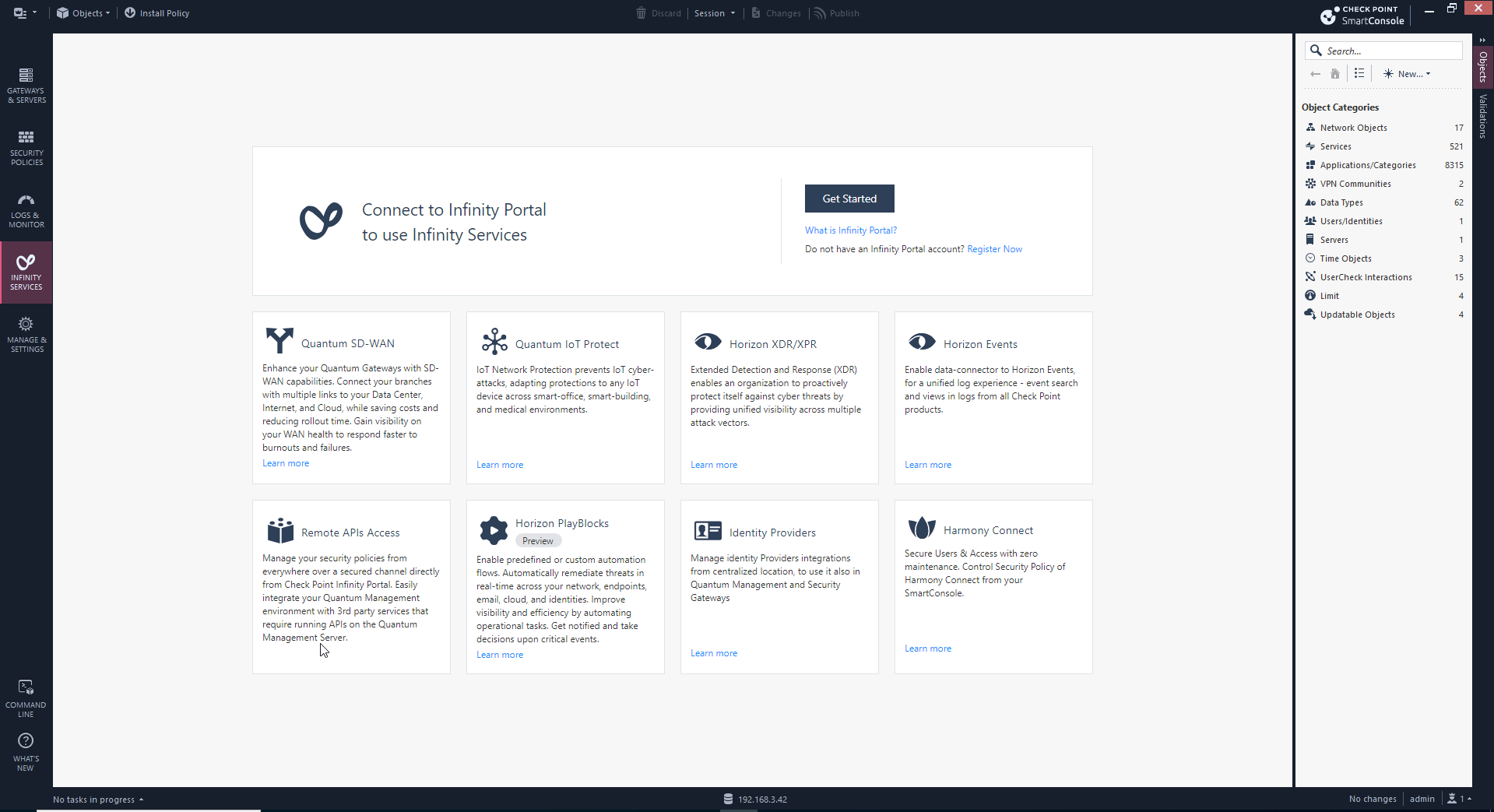Open the Logs & Monitor view
This screenshot has width=1494, height=812.
coord(26,210)
